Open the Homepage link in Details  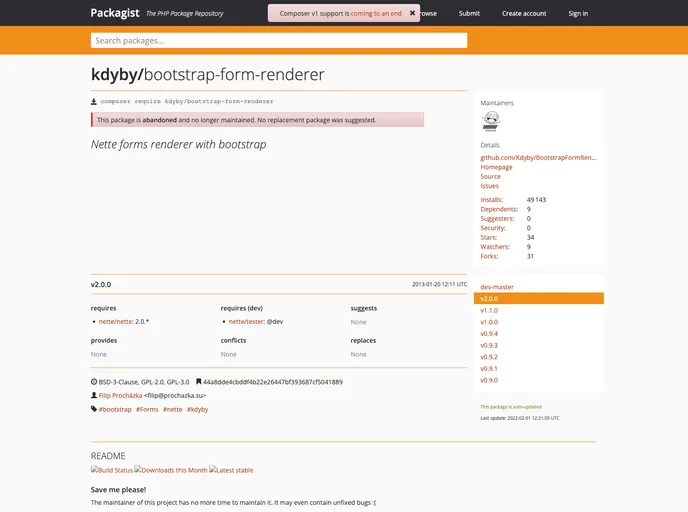(x=496, y=167)
